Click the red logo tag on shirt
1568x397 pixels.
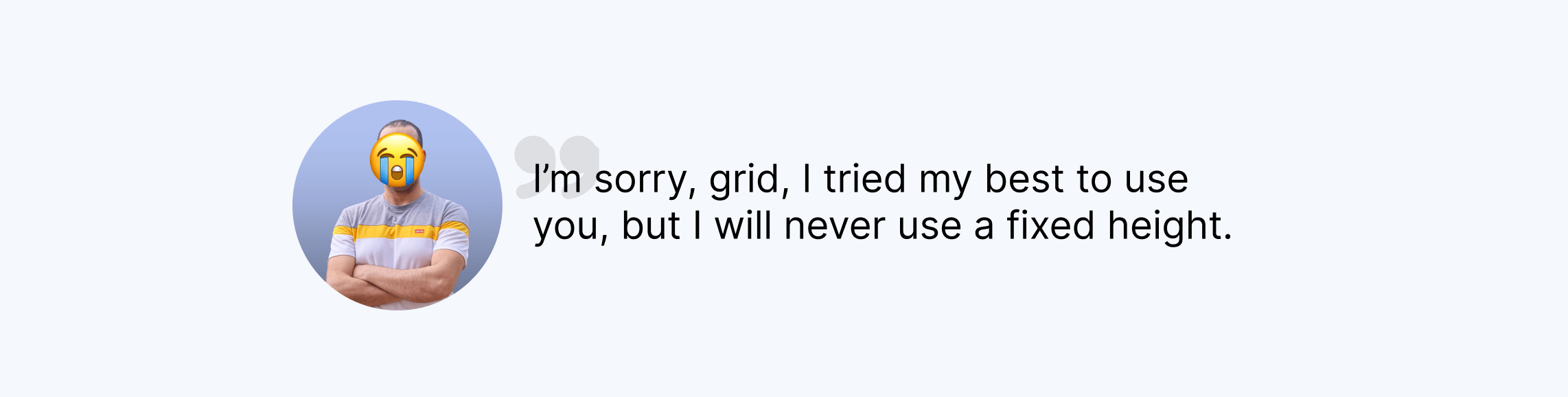(419, 231)
